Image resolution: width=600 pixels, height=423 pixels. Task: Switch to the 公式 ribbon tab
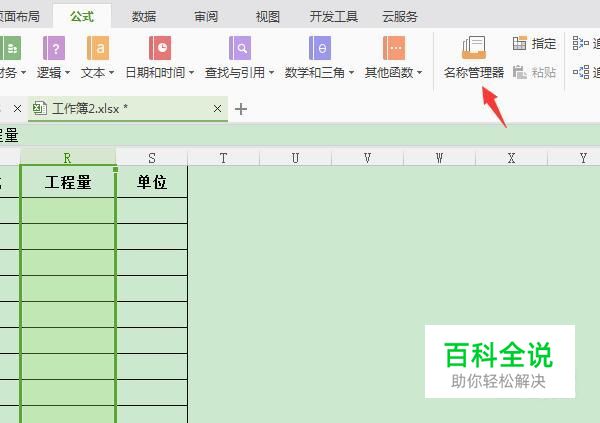[x=82, y=16]
